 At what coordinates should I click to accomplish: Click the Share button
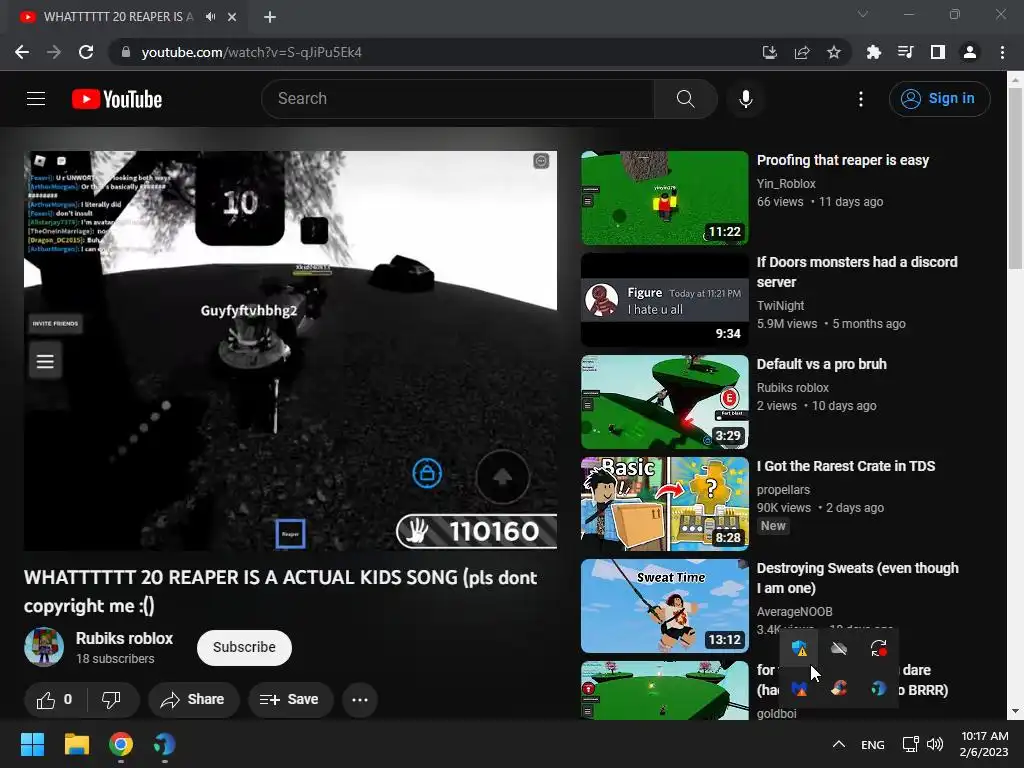tap(193, 699)
